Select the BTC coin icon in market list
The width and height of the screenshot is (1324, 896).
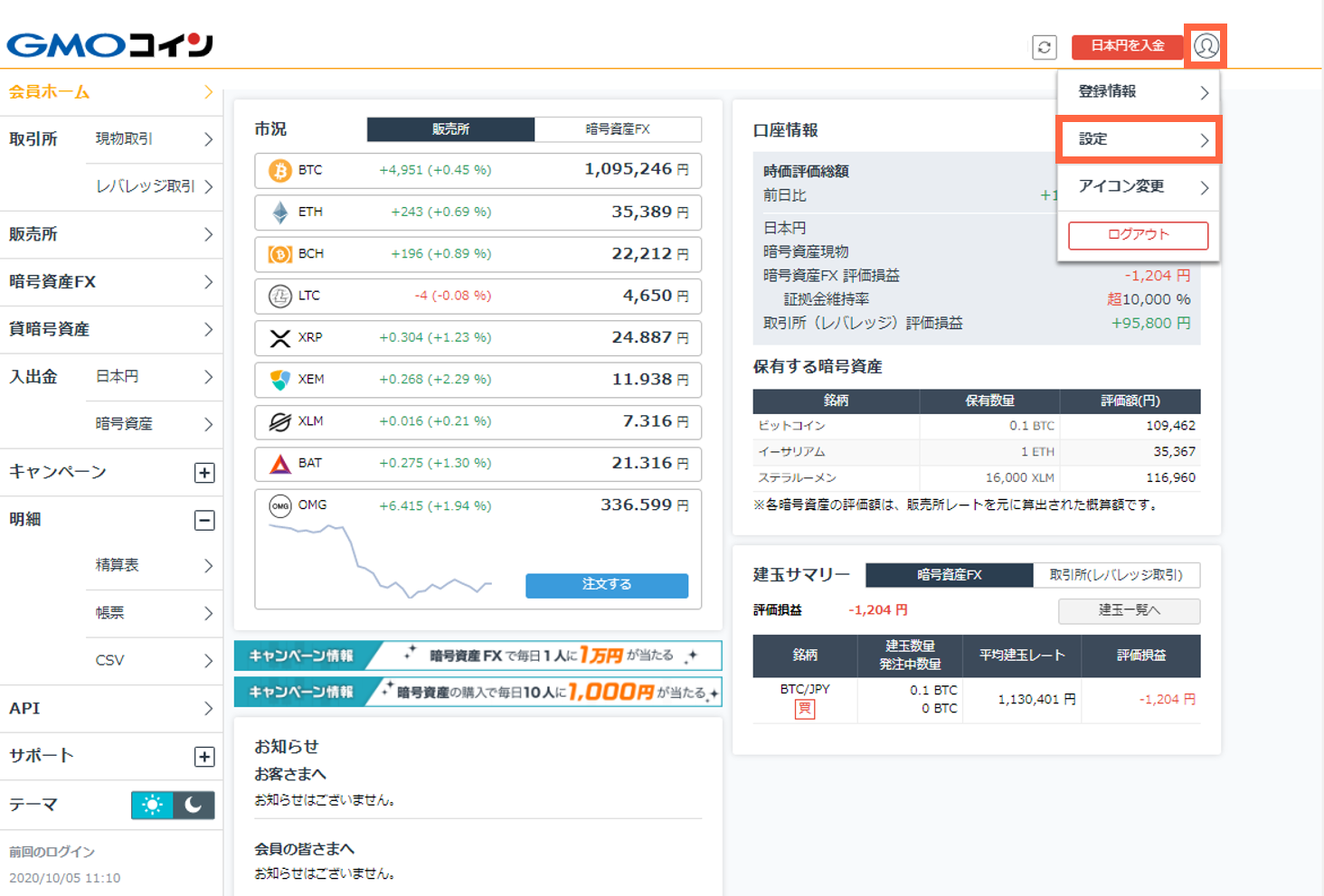(279, 171)
